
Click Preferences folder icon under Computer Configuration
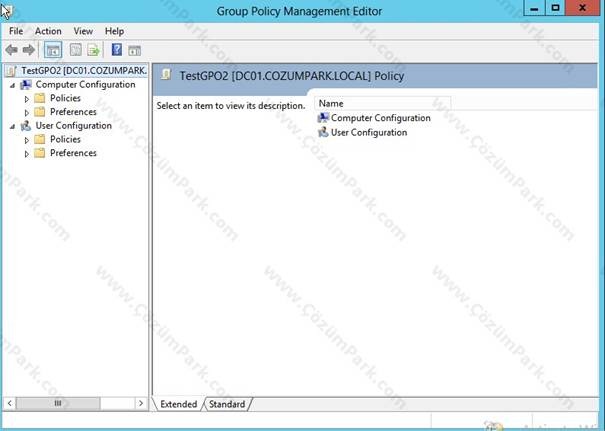pos(40,112)
